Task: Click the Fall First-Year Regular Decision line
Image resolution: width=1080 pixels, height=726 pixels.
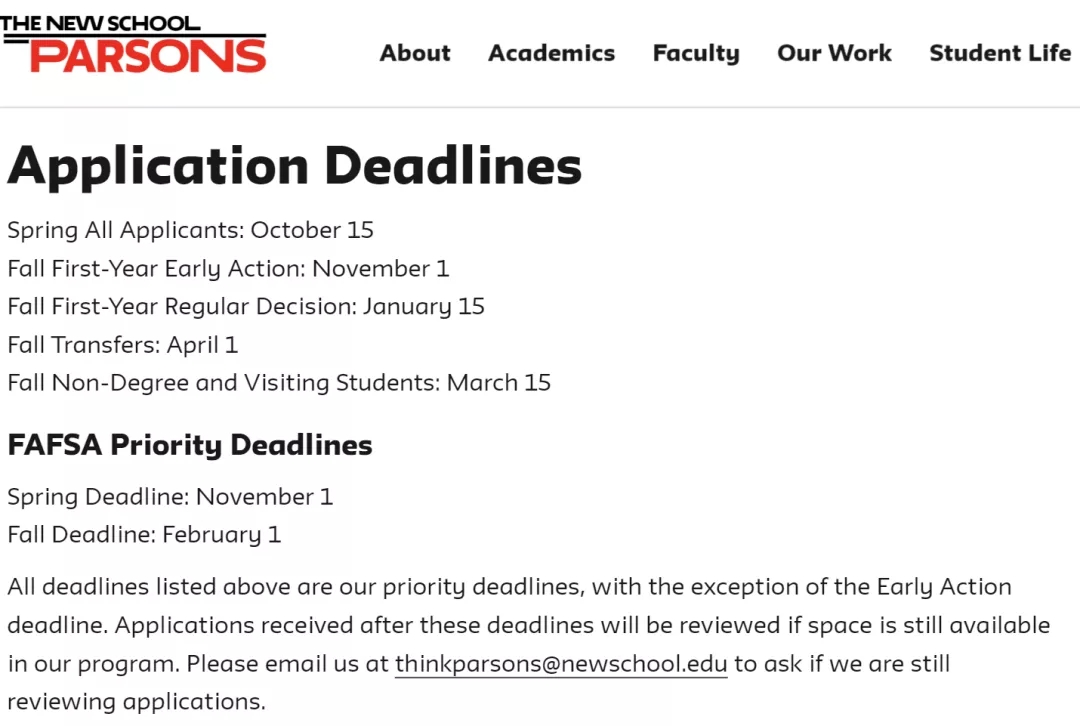Action: (x=246, y=306)
